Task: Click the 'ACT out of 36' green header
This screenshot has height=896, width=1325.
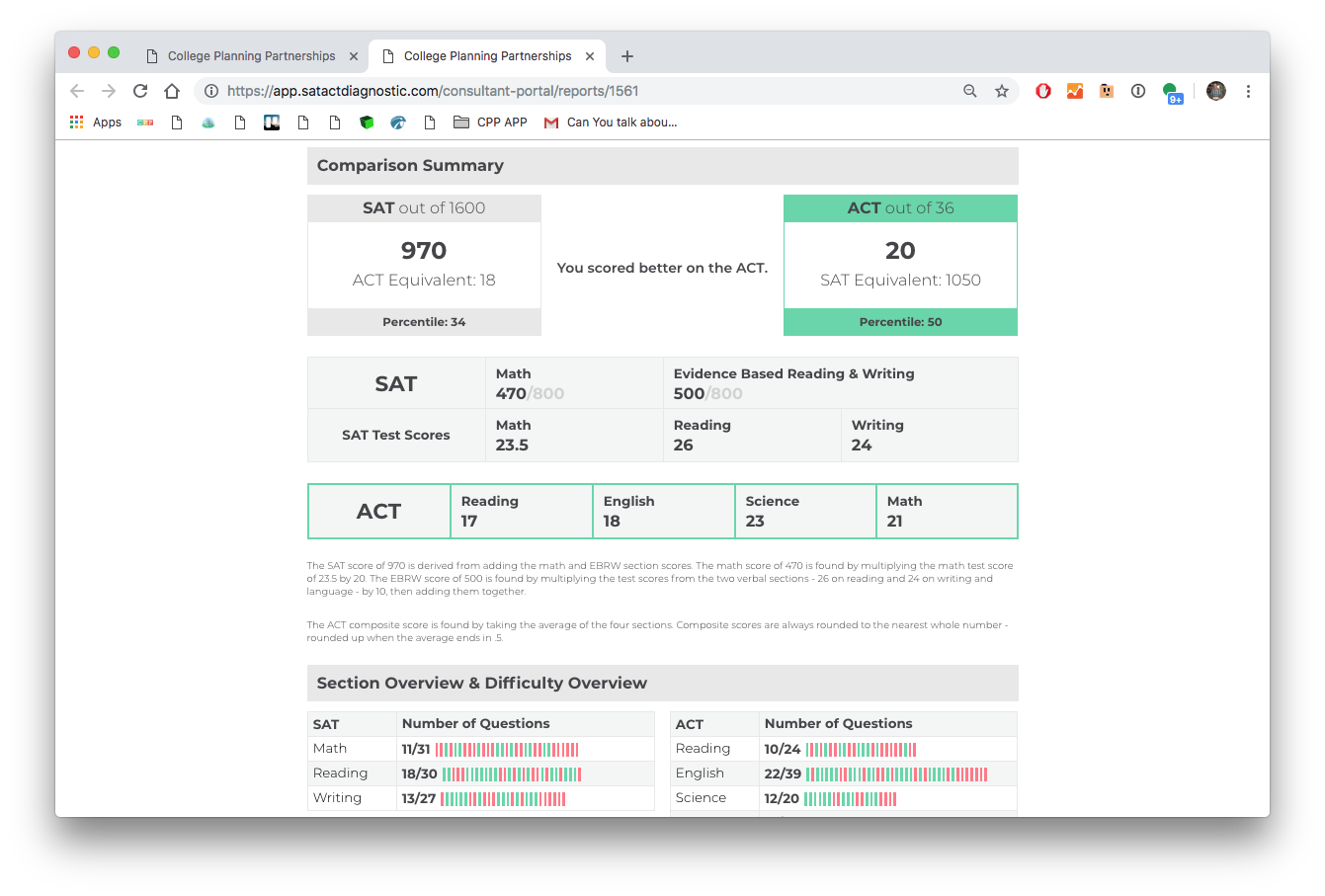Action: (x=900, y=208)
